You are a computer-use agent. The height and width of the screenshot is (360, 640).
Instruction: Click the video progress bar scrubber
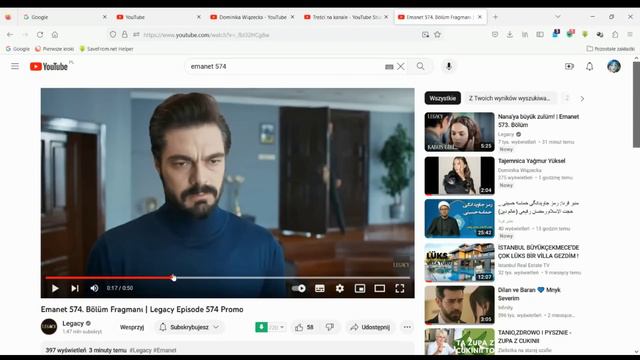(173, 278)
